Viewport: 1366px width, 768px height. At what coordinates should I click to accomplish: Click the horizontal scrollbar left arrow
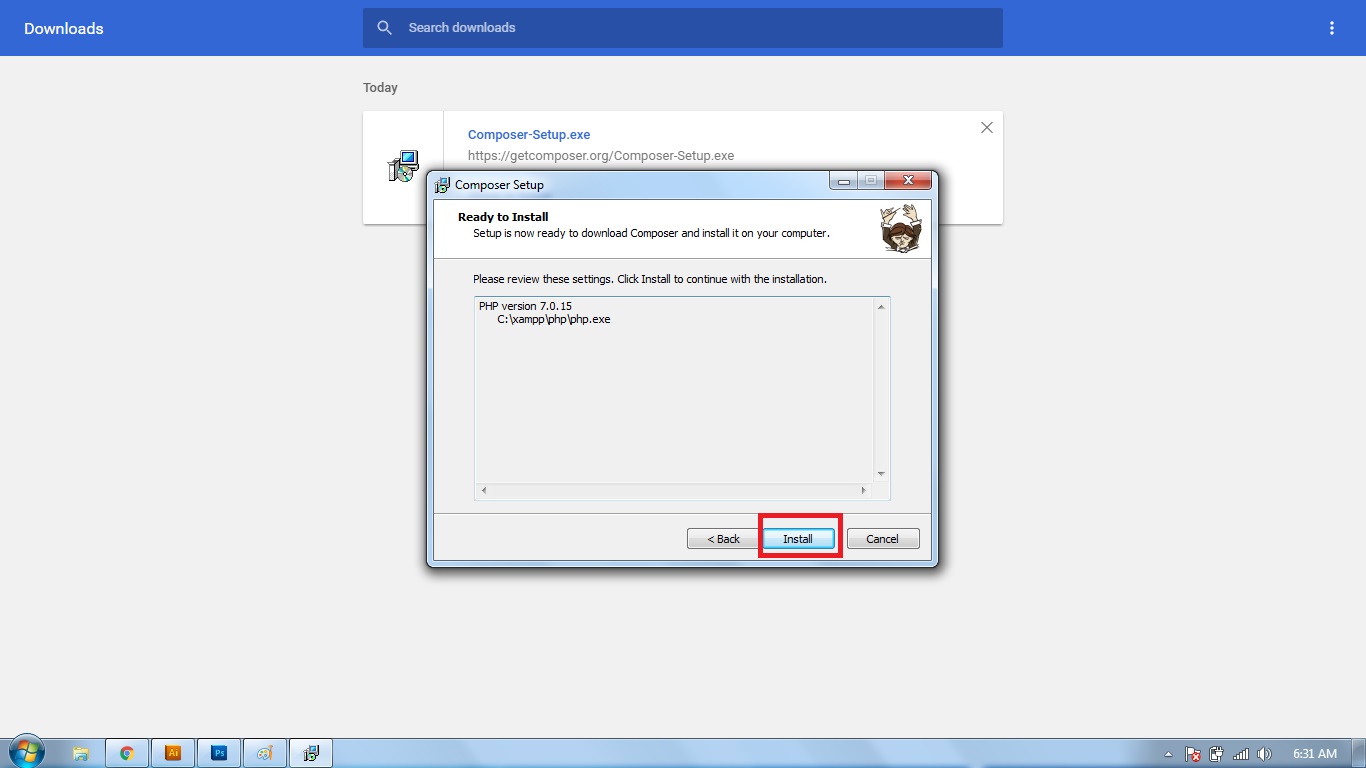(x=484, y=491)
